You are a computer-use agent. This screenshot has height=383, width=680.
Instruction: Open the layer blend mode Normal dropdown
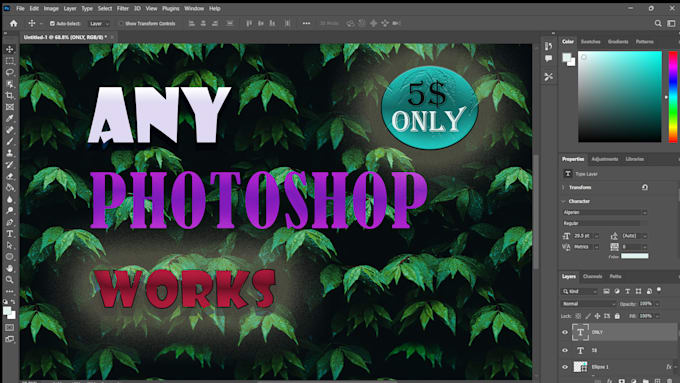[x=588, y=304]
